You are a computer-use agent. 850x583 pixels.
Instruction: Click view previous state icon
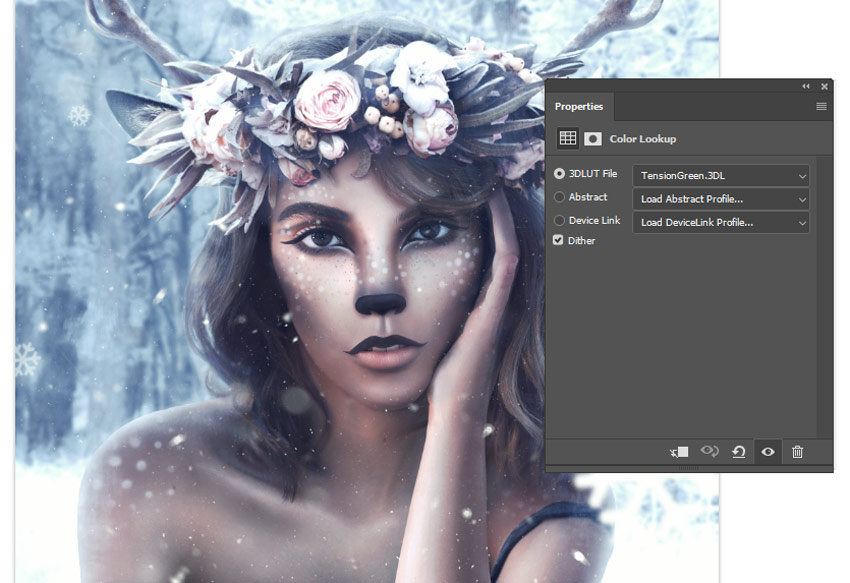(x=710, y=451)
